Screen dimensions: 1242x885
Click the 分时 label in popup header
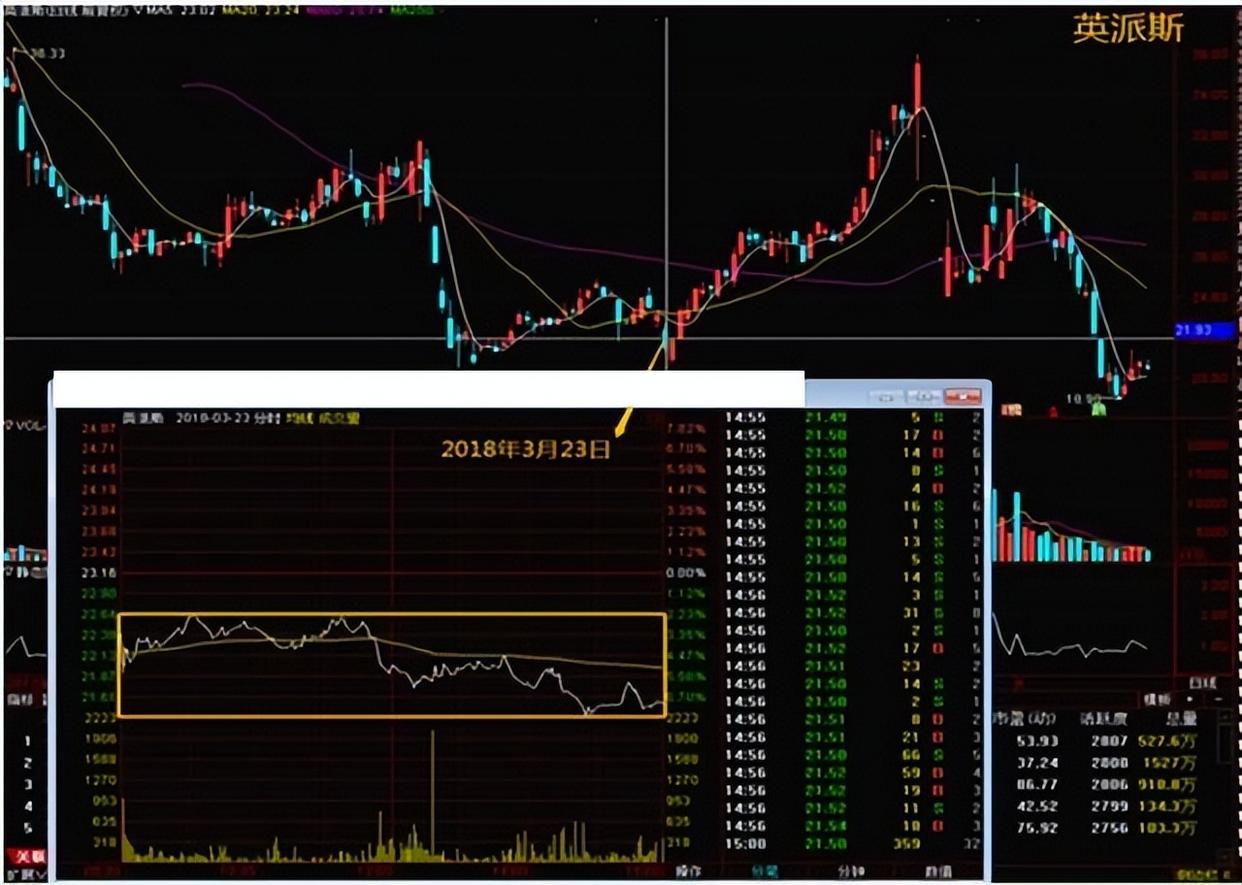[x=267, y=417]
